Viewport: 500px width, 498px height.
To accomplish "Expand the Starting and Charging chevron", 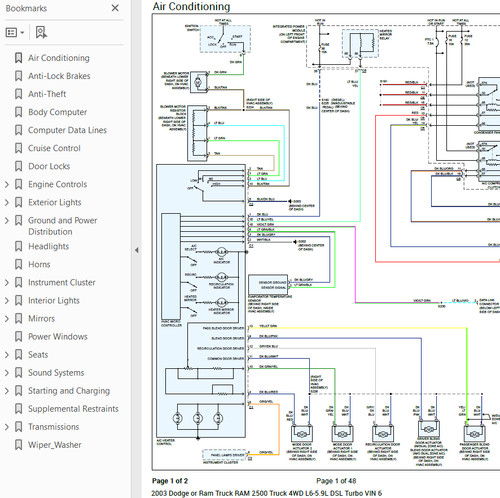I will [x=7, y=391].
